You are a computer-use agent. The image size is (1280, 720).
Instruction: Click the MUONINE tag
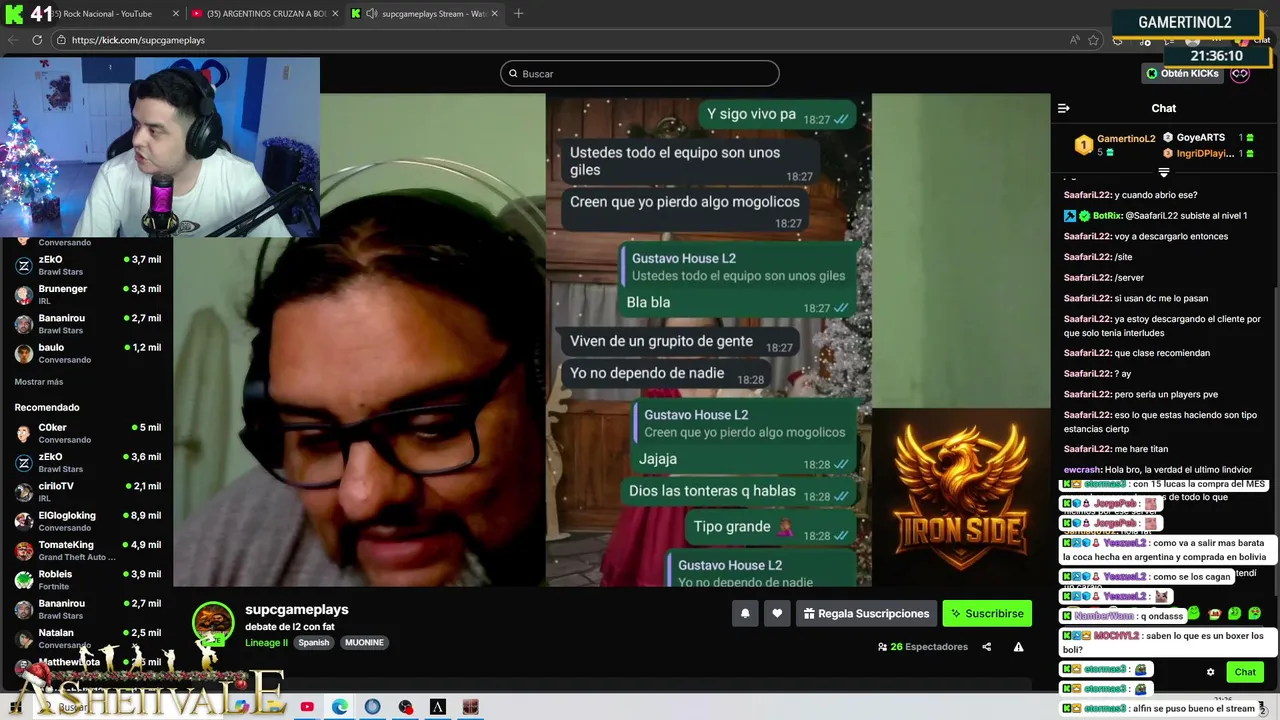(364, 642)
